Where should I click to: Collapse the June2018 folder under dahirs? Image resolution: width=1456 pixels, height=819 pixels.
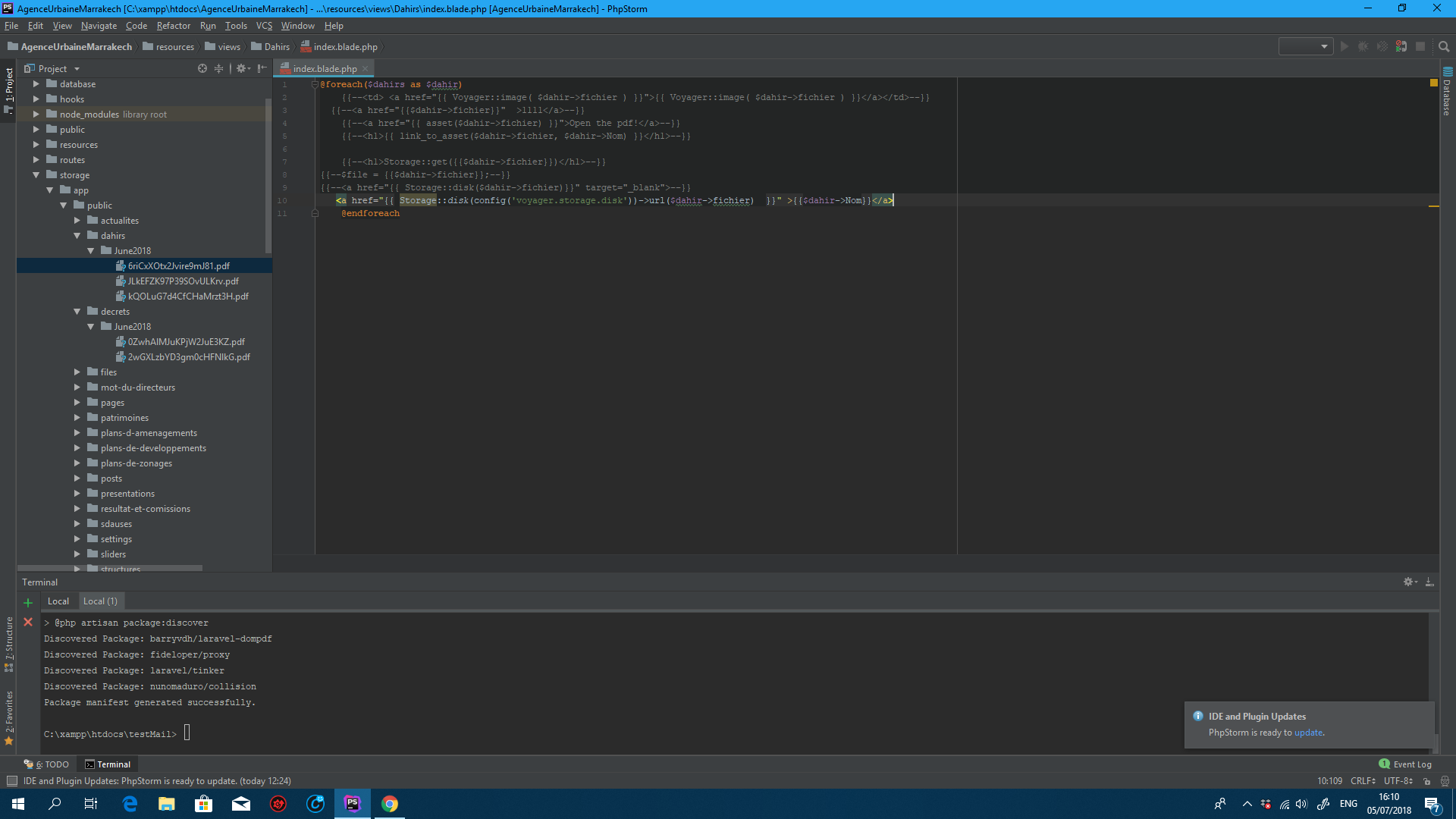(x=91, y=250)
